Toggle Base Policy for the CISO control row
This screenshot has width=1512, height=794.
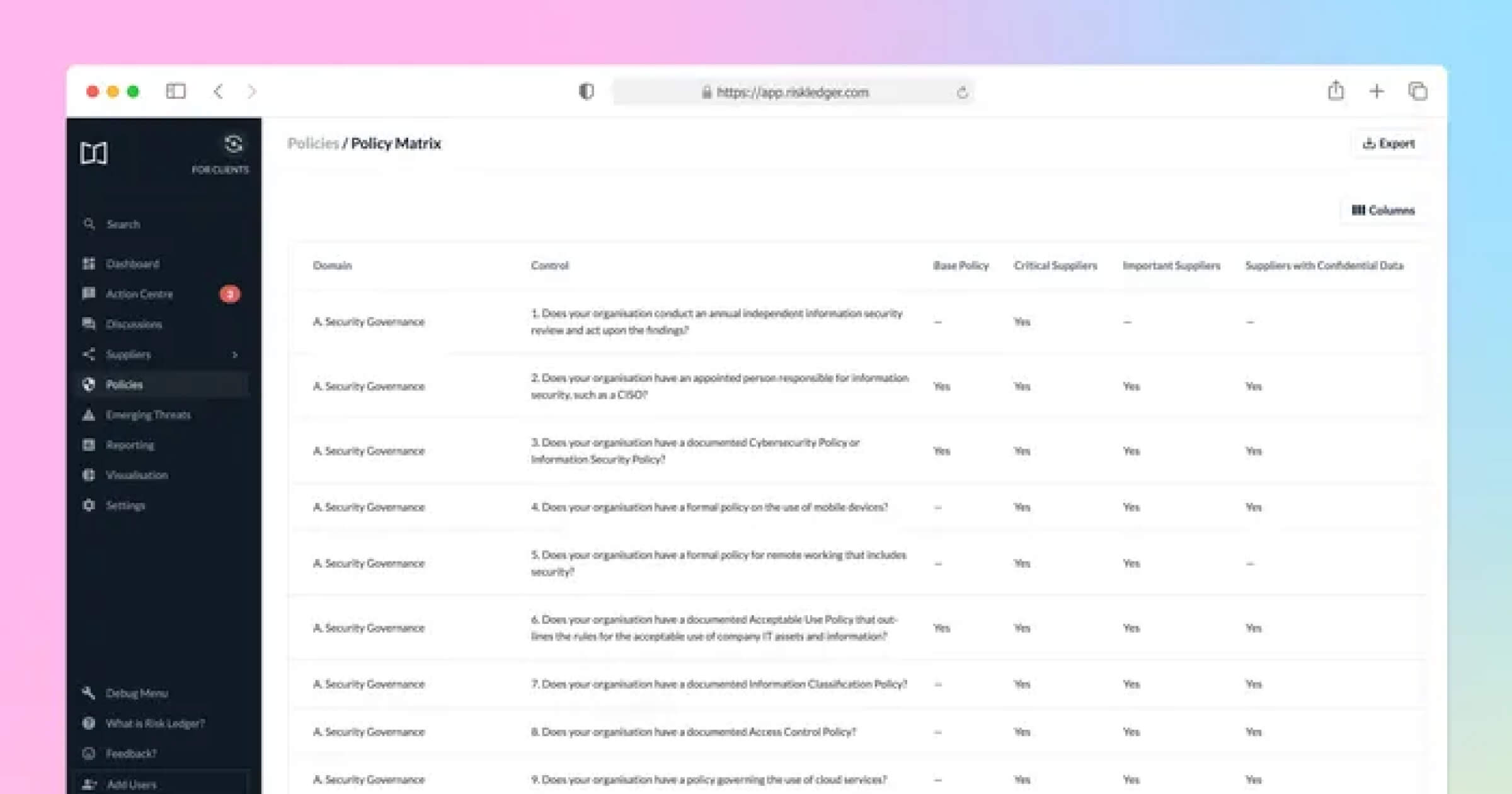pos(942,386)
